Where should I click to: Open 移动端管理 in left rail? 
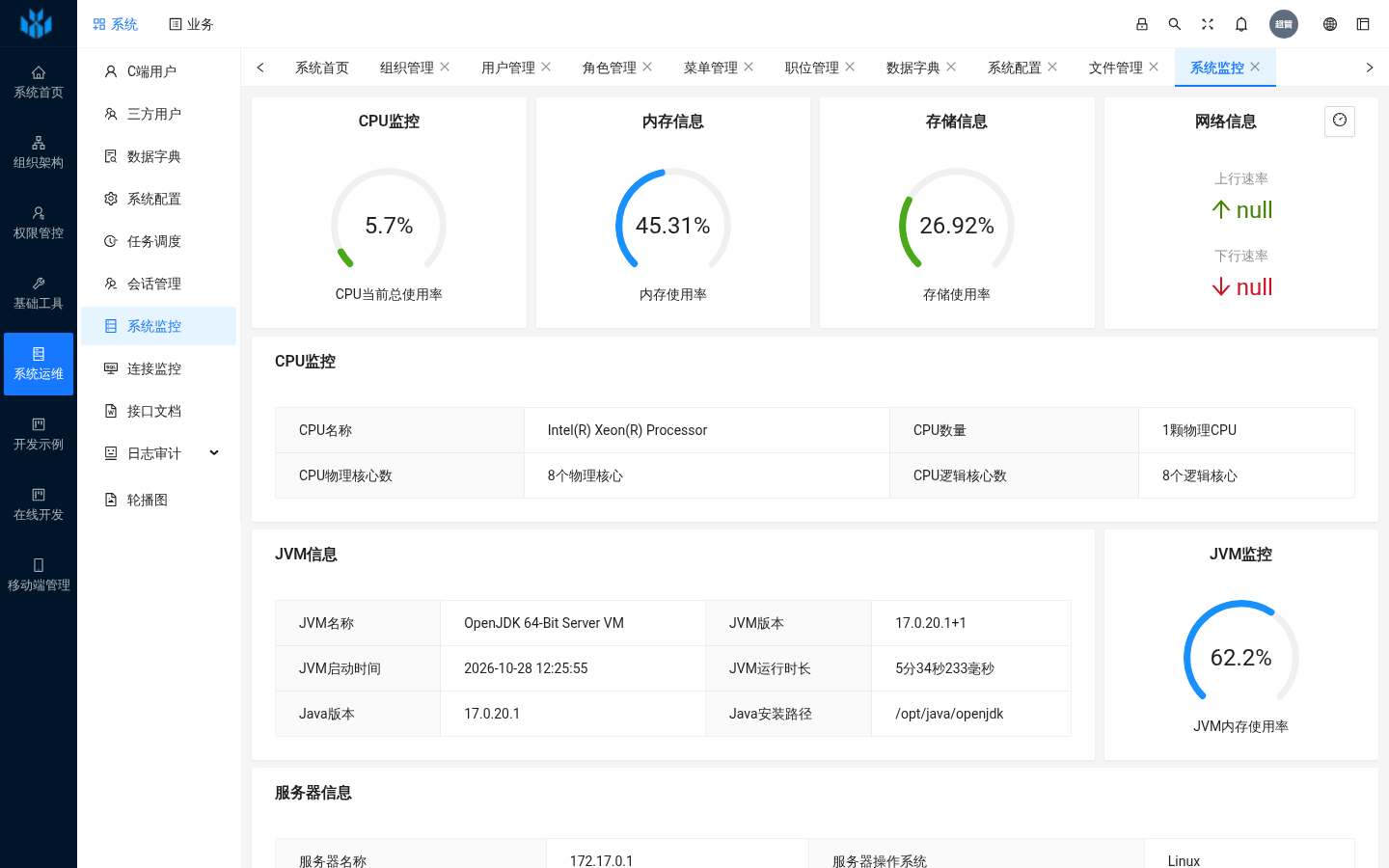(x=39, y=575)
